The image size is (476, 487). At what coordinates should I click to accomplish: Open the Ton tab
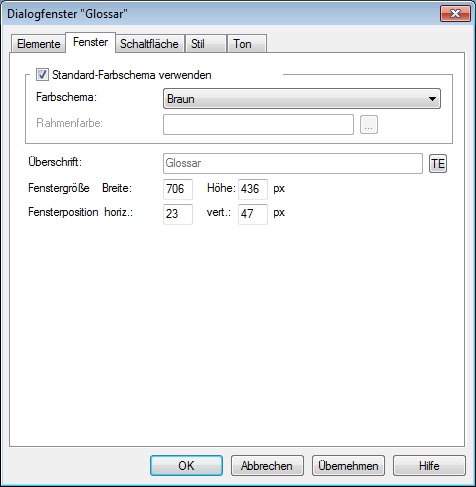point(247,44)
